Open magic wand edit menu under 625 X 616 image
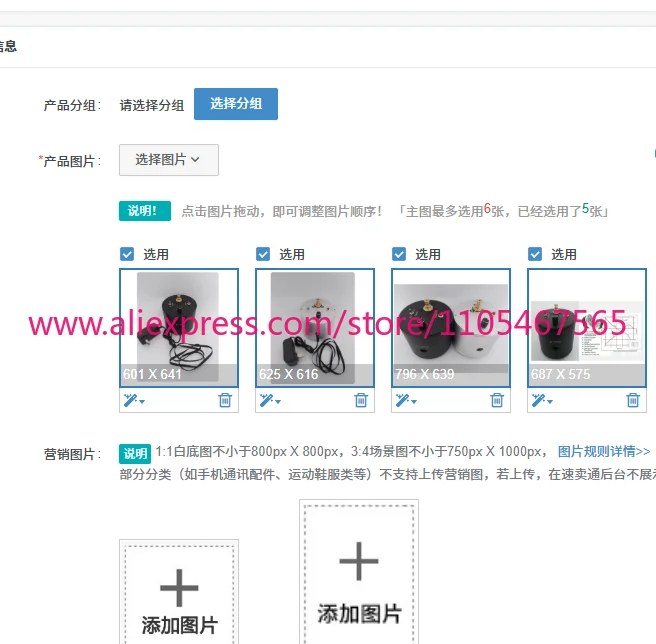The image size is (656, 644). pyautogui.click(x=270, y=400)
